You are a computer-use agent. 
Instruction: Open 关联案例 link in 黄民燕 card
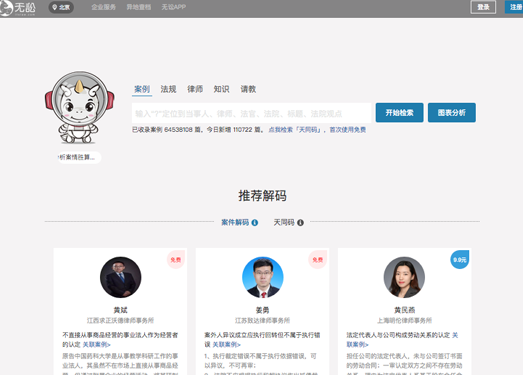pyautogui.click(x=402, y=340)
